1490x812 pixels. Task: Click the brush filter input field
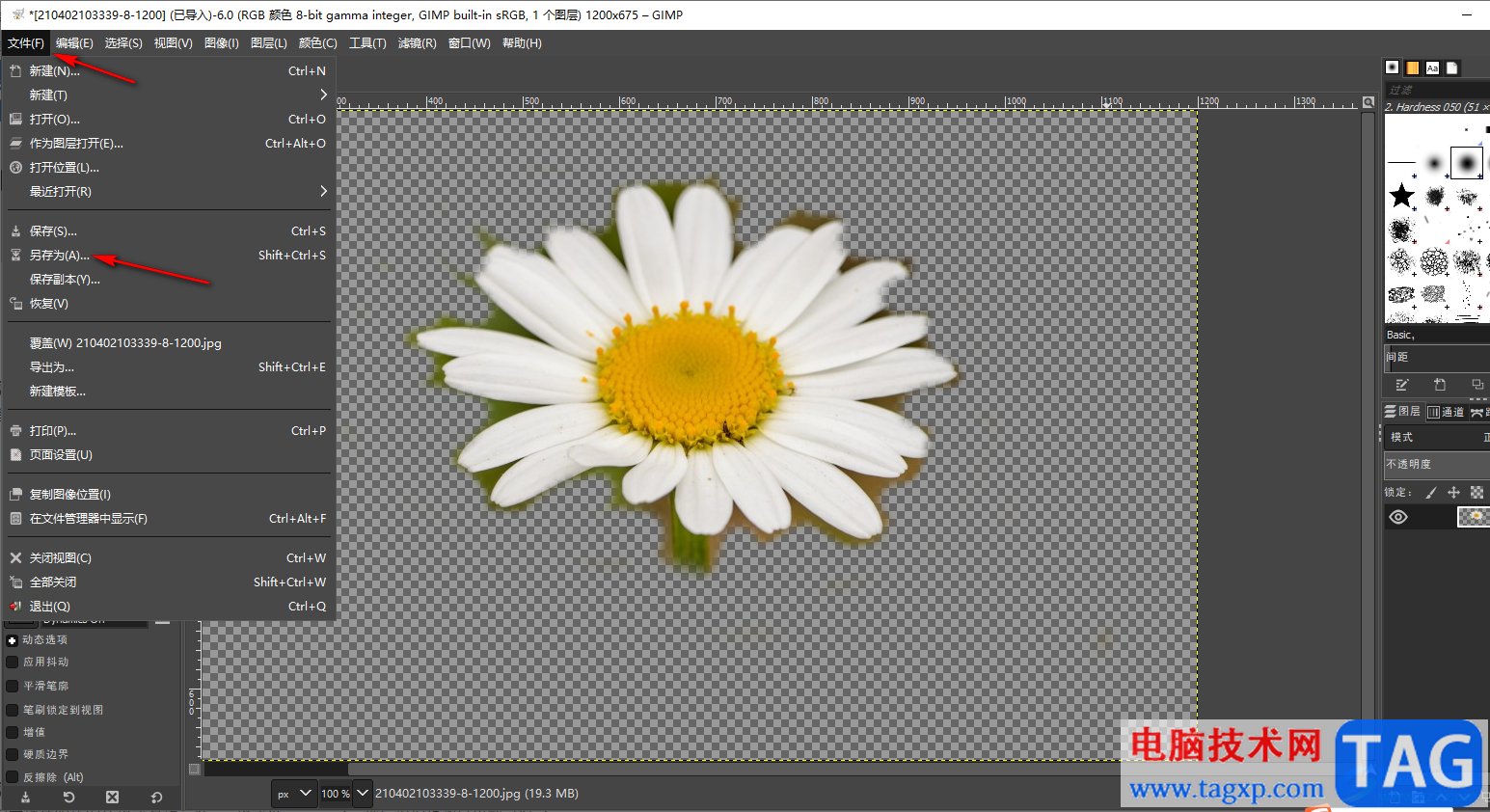(1437, 89)
